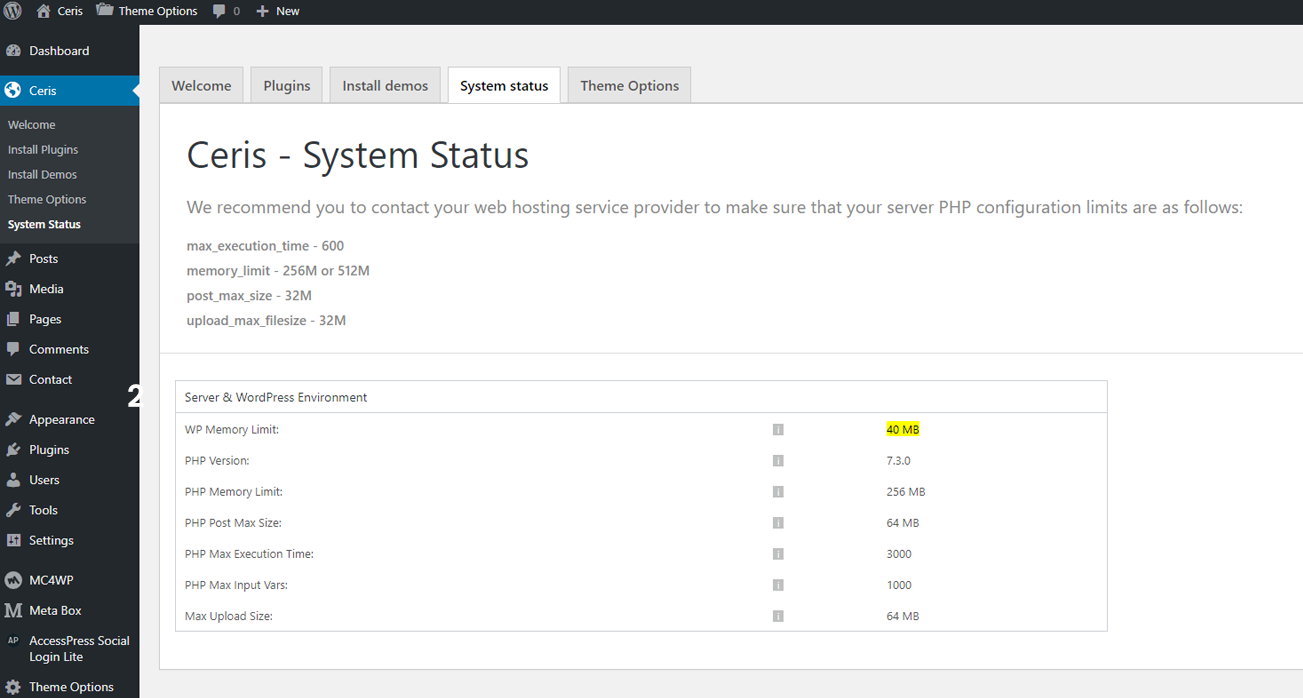
Task: Open the Posts menu label
Action: [x=44, y=259]
